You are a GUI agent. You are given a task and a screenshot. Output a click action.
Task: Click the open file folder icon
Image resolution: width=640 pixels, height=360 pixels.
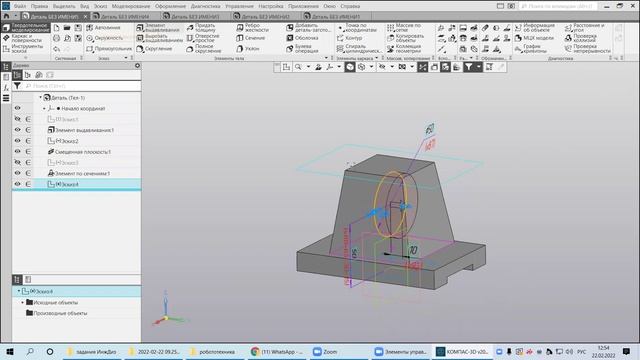[67, 28]
